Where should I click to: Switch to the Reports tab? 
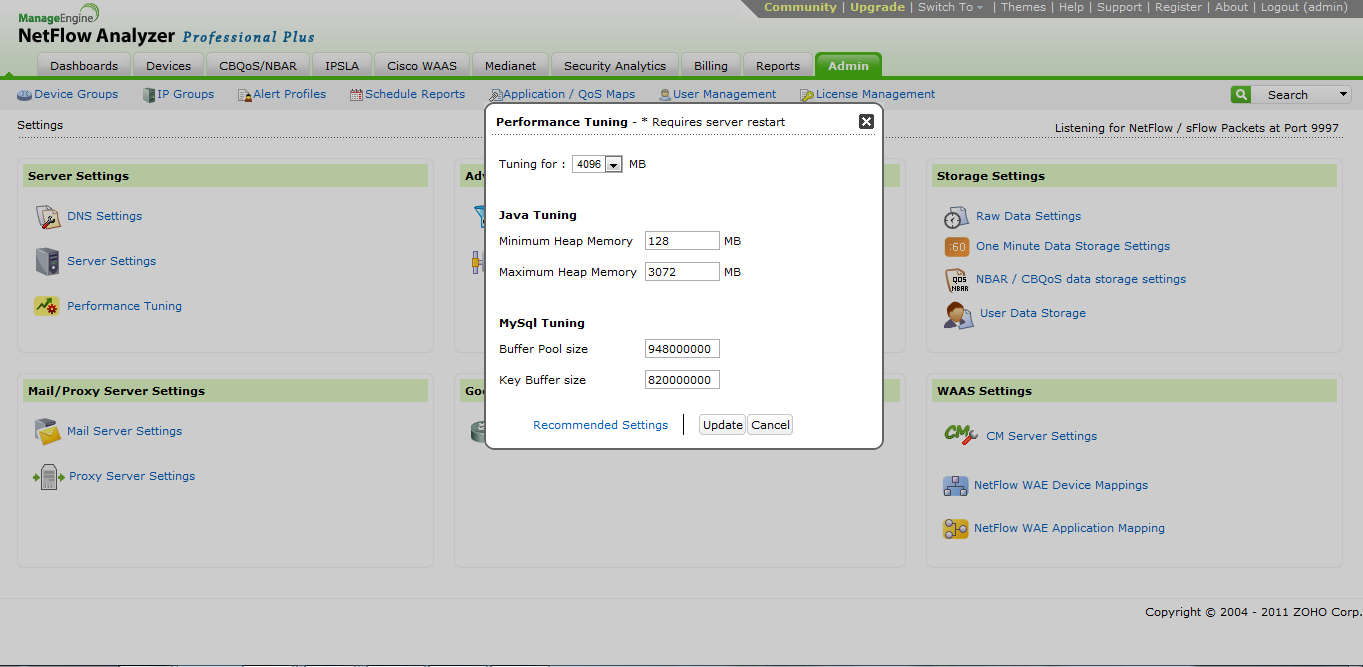pyautogui.click(x=778, y=66)
